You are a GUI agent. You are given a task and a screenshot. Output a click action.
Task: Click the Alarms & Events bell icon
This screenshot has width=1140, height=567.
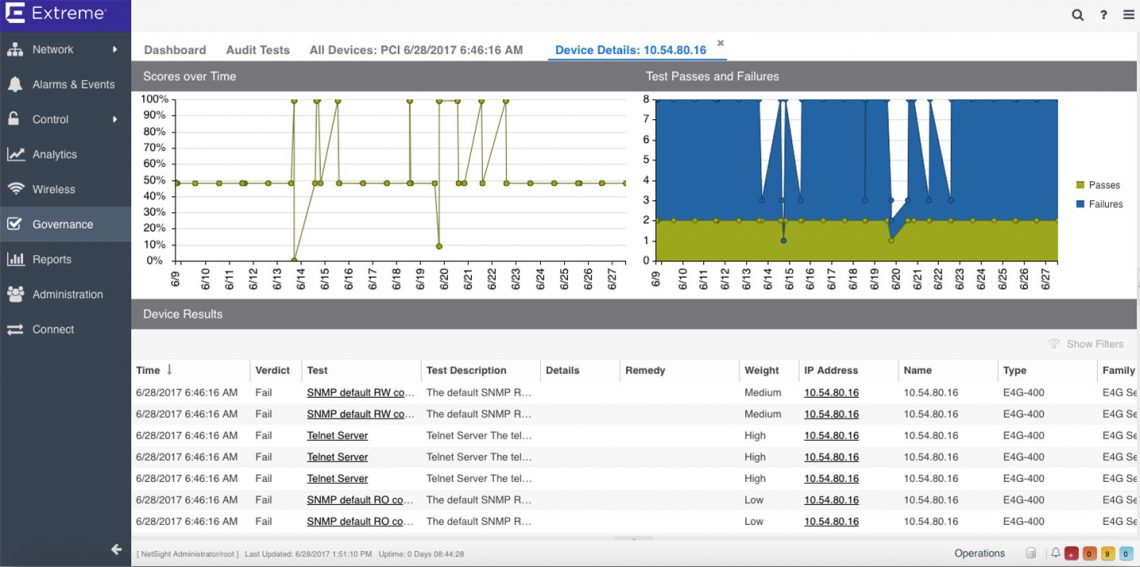tap(15, 84)
